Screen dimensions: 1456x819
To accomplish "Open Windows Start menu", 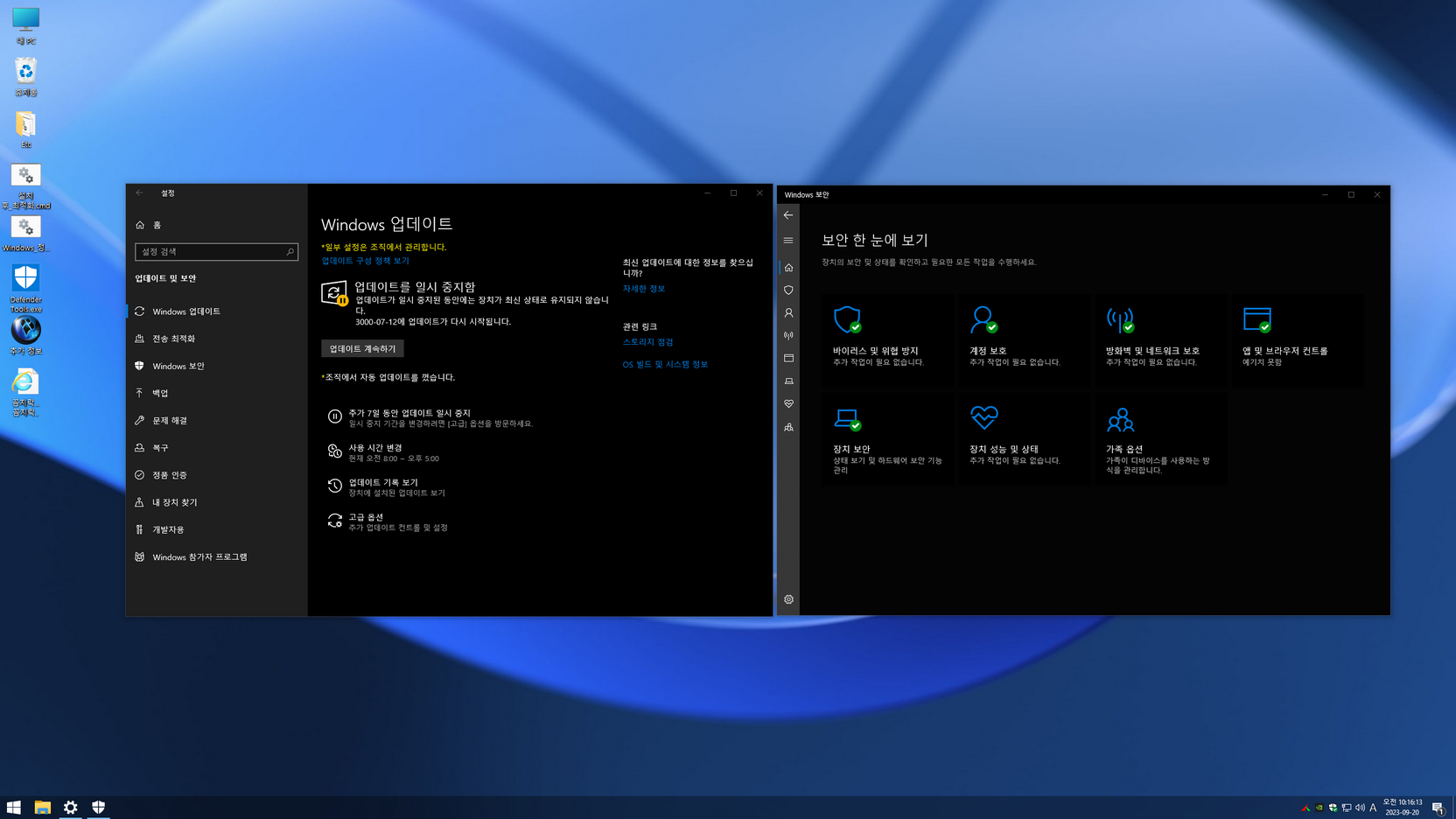I will pos(14,808).
